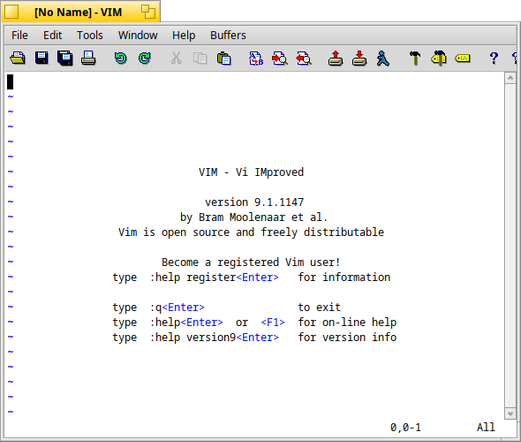Click the window icon in title bar
The height and width of the screenshot is (442, 521).
11,12
